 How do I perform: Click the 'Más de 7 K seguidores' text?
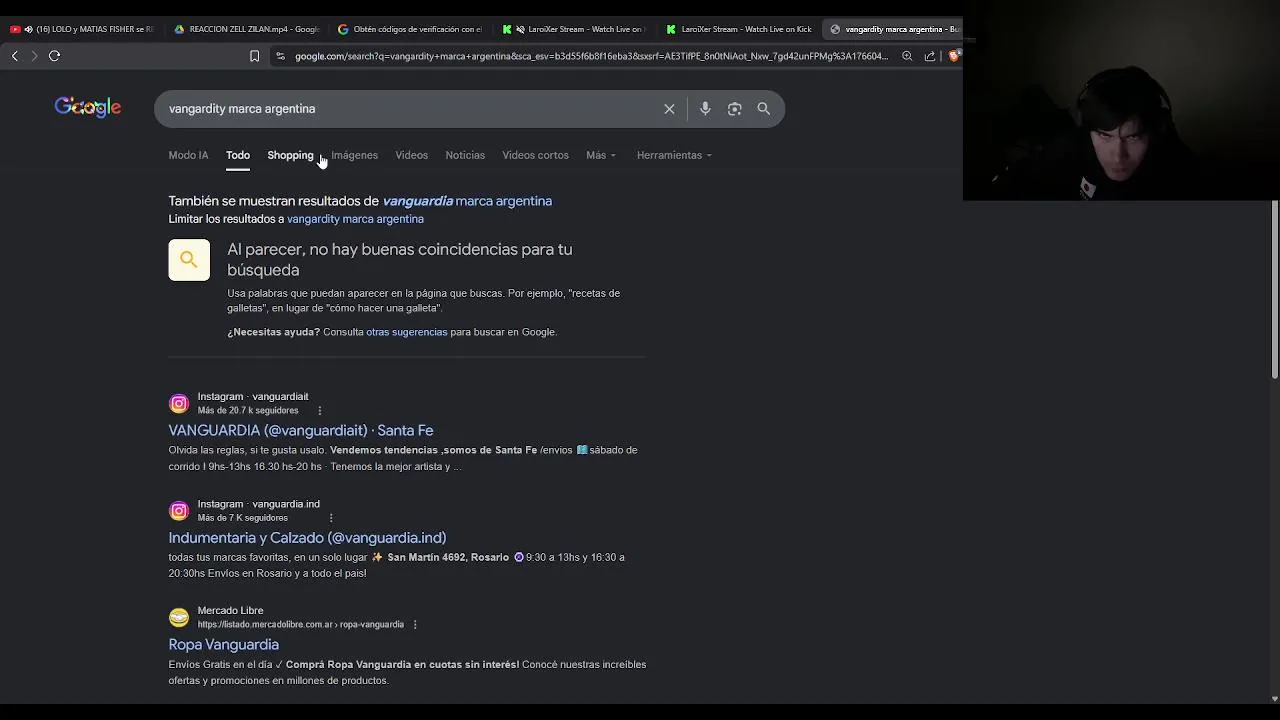click(x=242, y=518)
